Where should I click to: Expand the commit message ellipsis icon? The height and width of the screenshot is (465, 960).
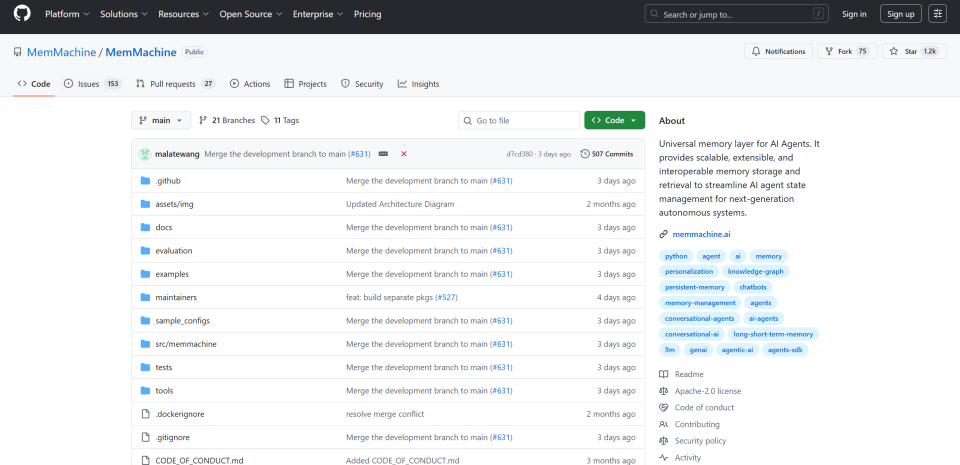[383, 154]
